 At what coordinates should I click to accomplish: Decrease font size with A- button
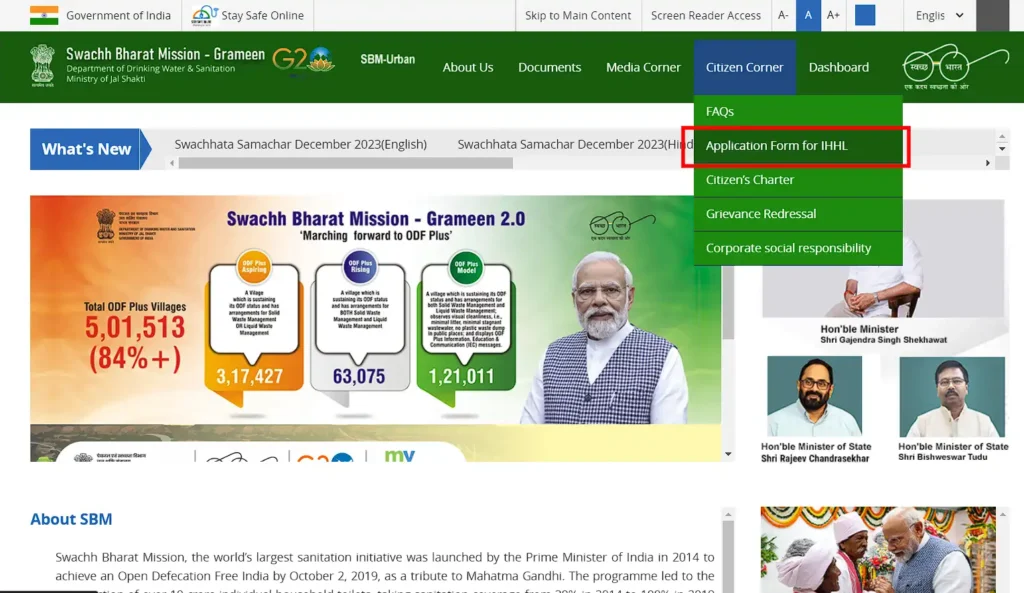click(x=783, y=15)
